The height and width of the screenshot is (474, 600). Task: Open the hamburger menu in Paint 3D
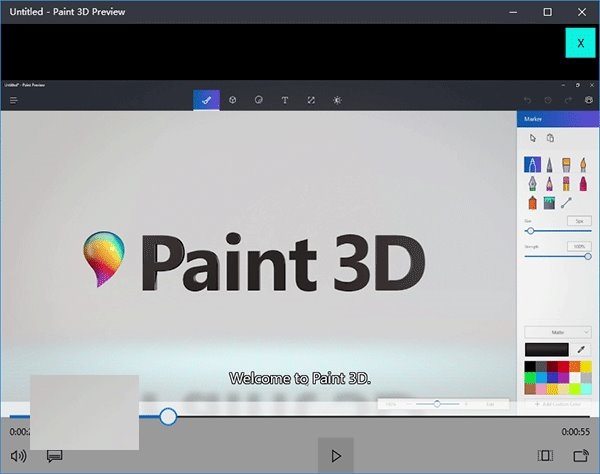[14, 100]
